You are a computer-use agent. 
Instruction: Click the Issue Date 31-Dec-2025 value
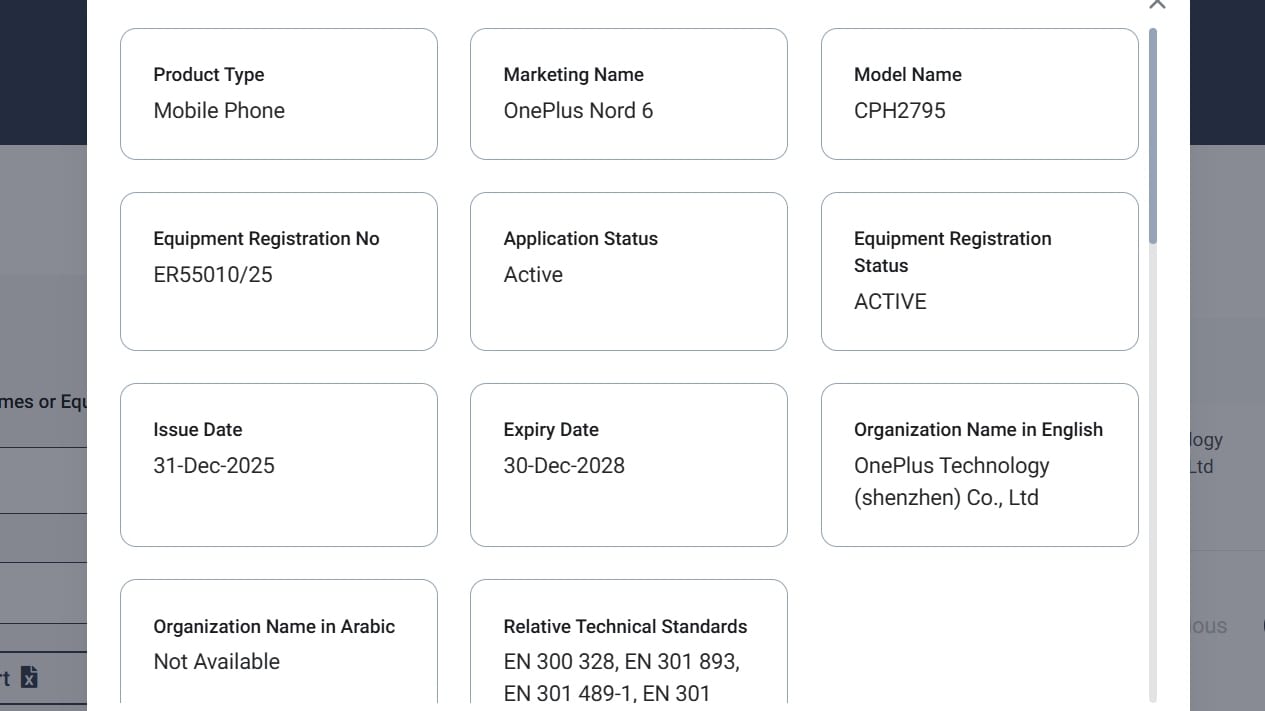[x=214, y=466]
